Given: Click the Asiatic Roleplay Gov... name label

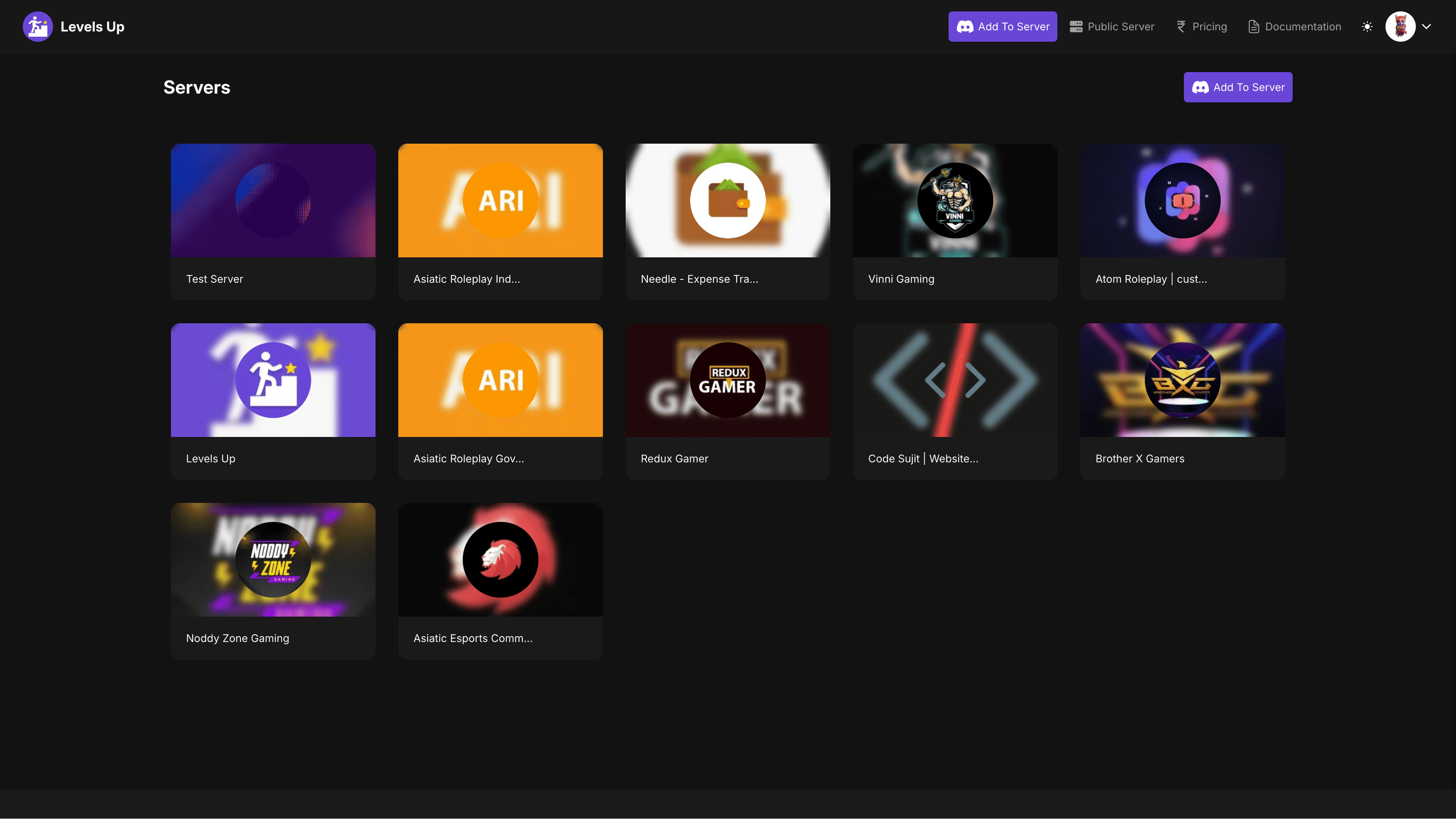Looking at the screenshot, I should click(x=469, y=459).
